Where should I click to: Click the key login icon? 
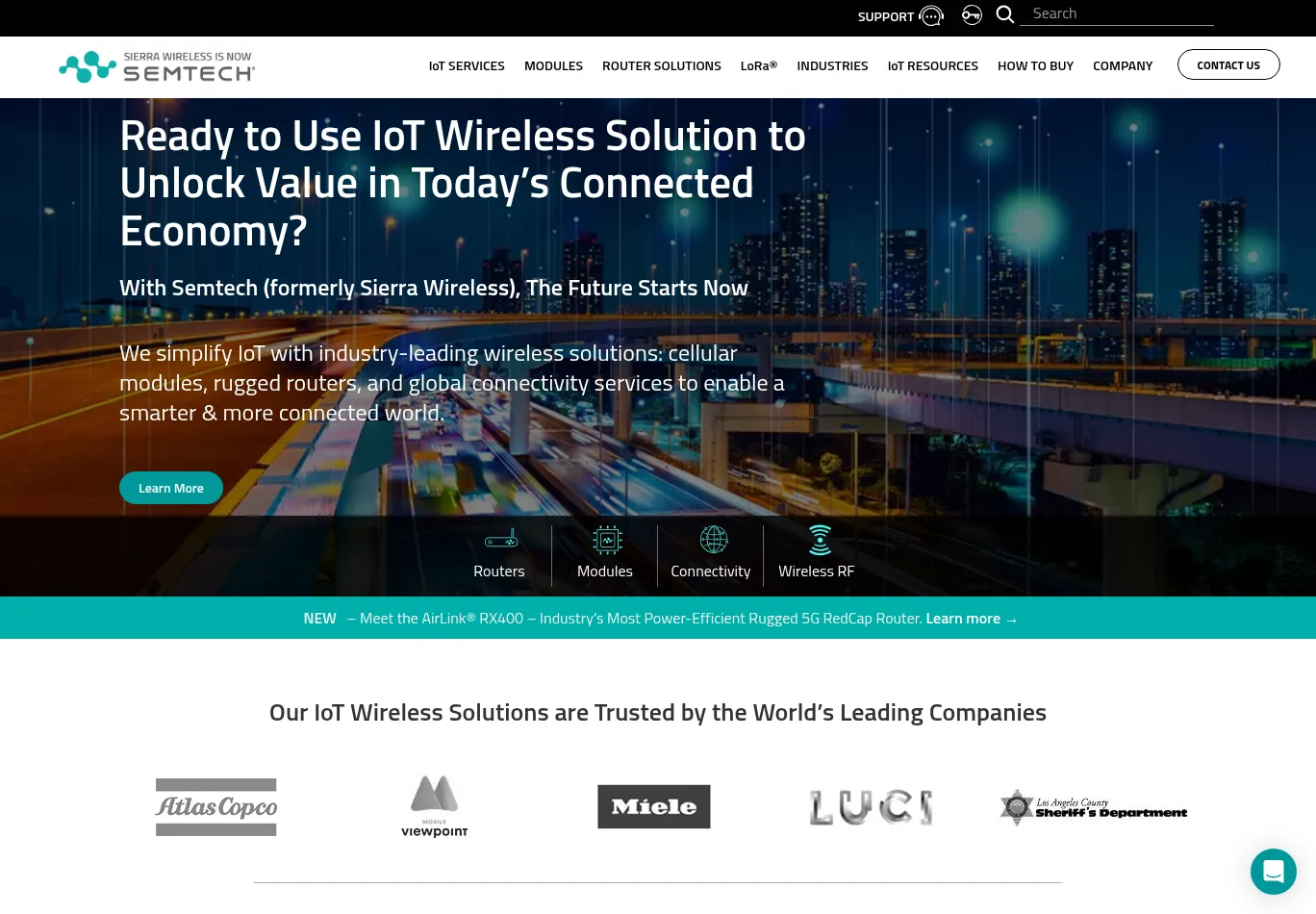click(972, 14)
